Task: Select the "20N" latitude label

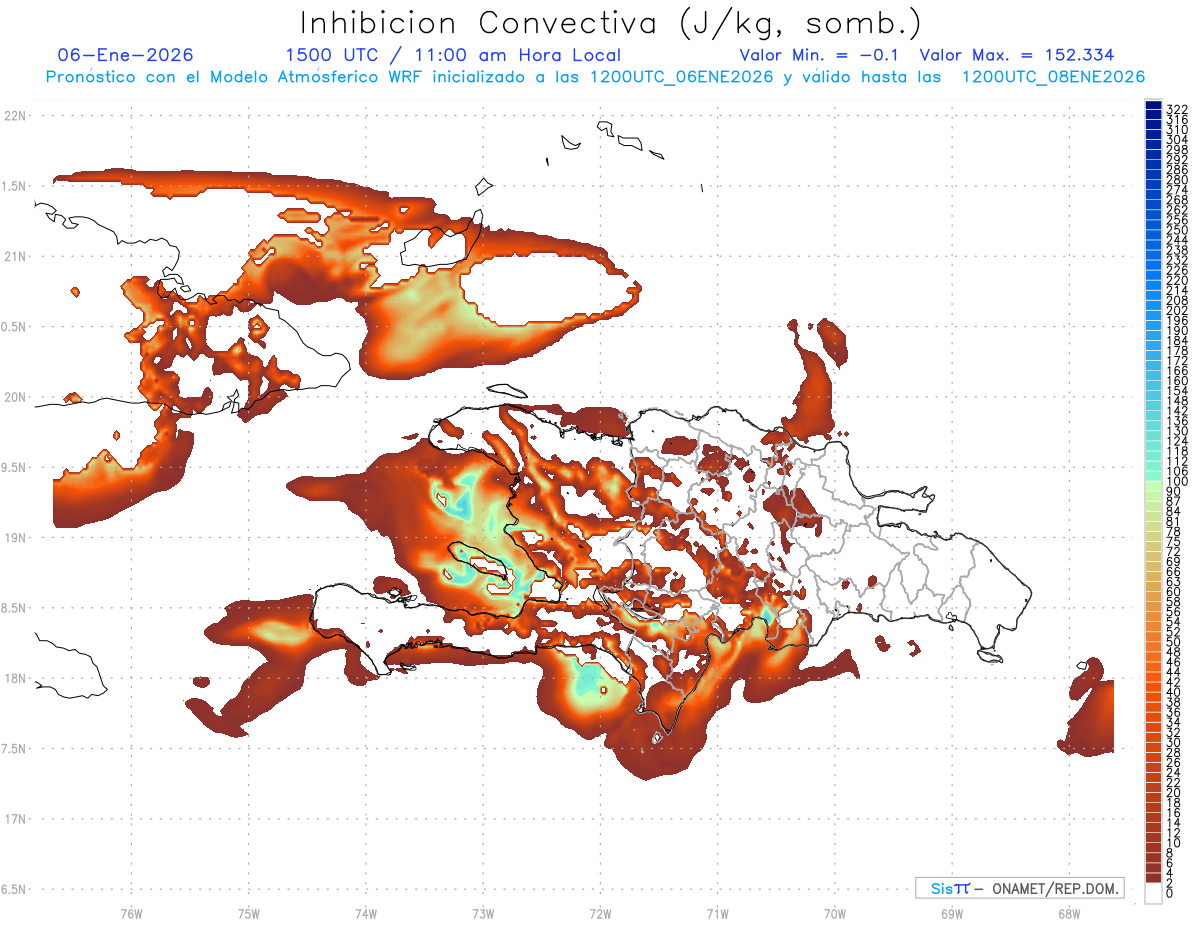Action: pos(14,397)
